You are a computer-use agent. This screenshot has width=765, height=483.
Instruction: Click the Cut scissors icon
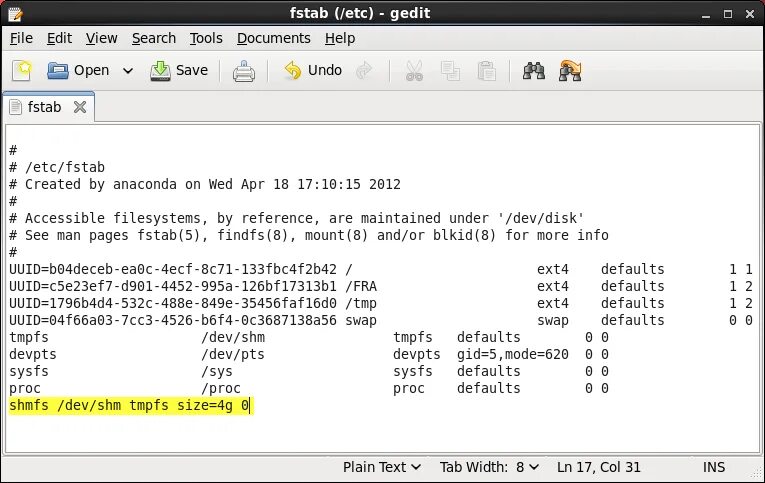414,71
